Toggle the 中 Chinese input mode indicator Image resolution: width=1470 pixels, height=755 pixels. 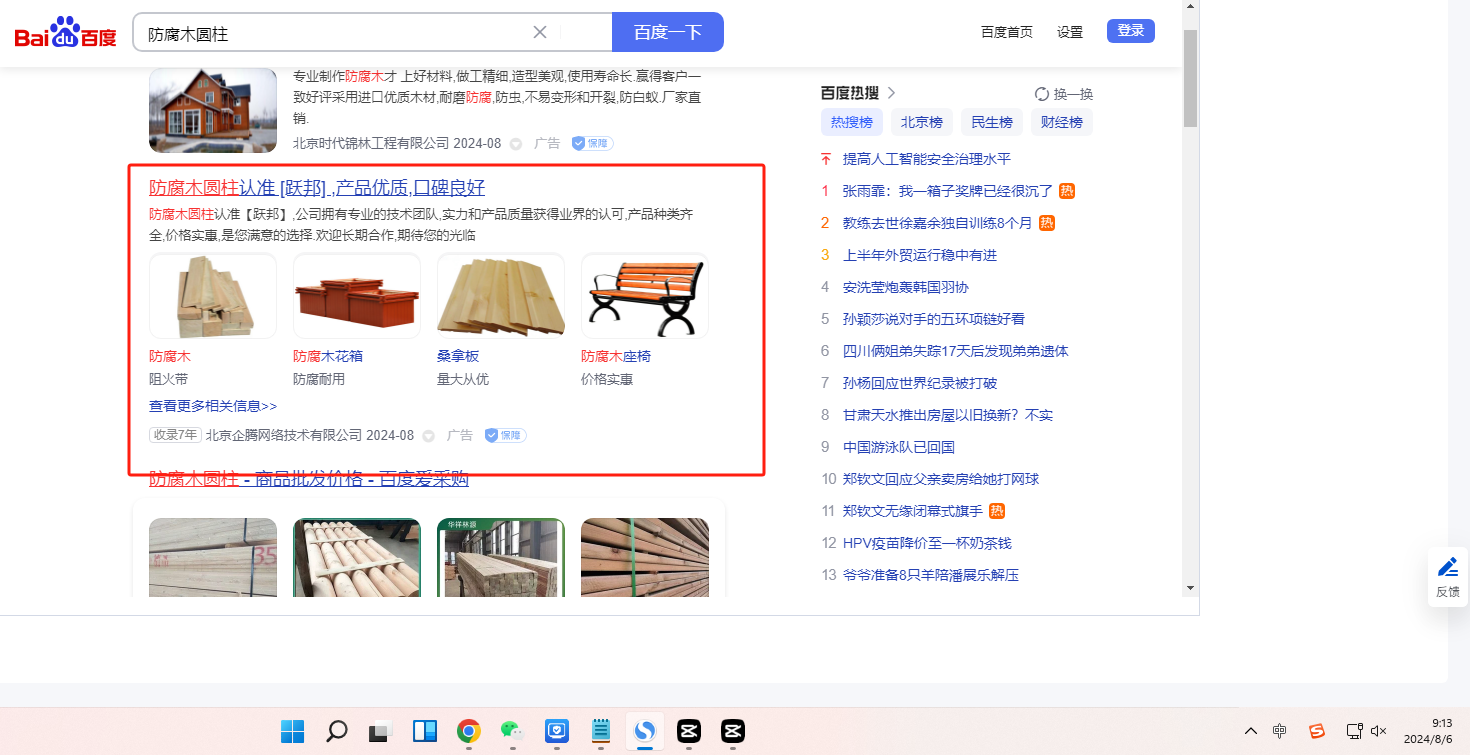click(1280, 731)
